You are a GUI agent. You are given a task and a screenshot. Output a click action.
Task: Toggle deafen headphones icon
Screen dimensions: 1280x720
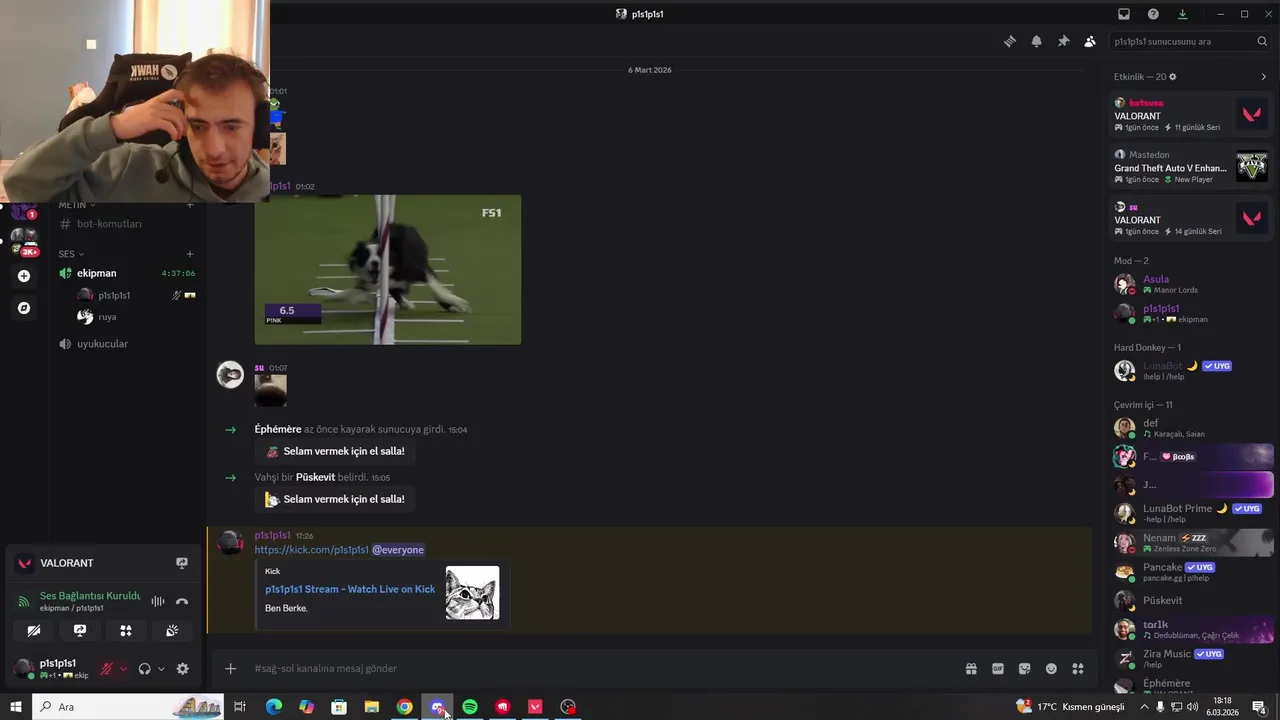(x=144, y=669)
